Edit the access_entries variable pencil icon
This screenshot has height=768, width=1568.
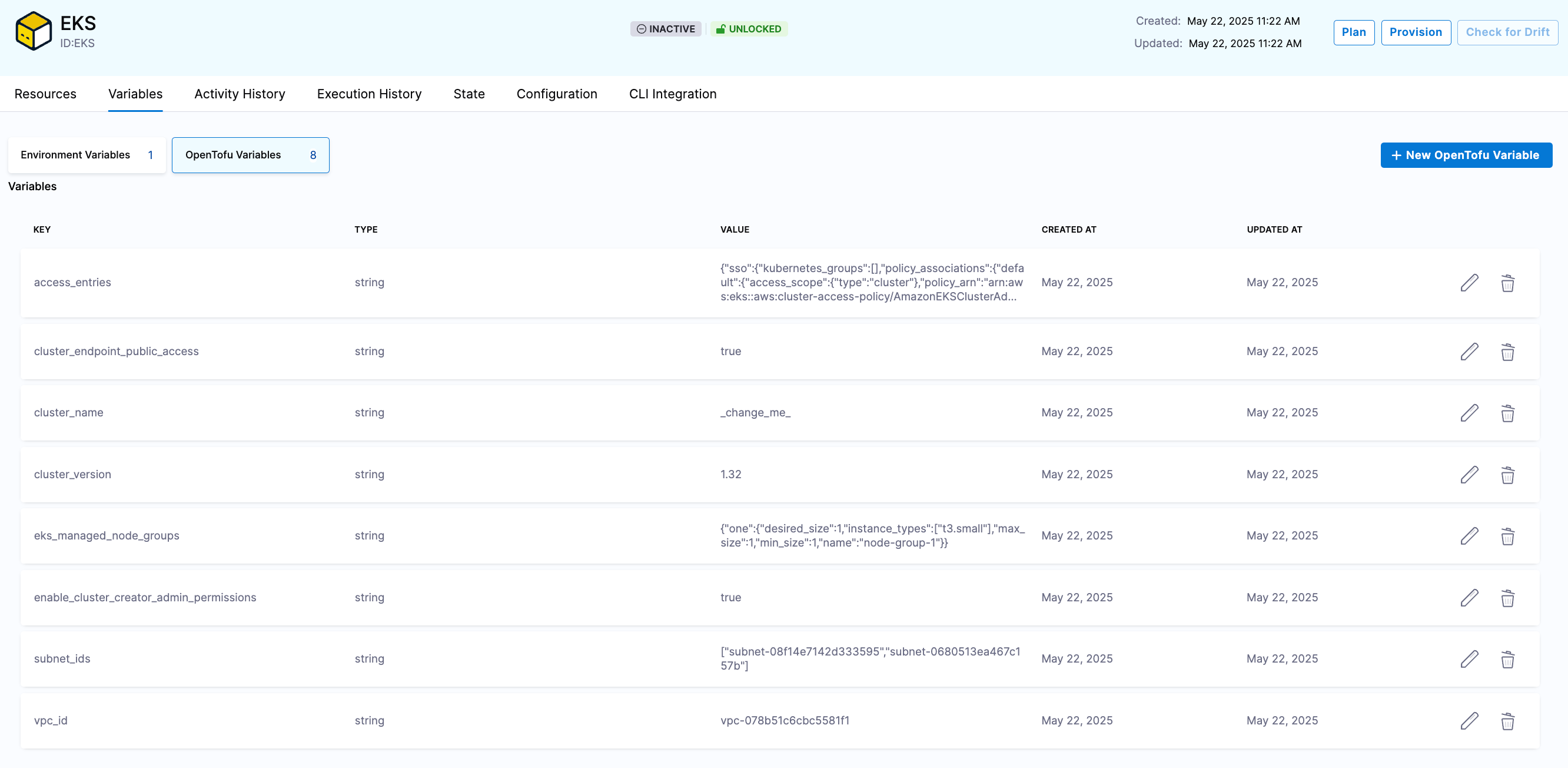click(x=1469, y=283)
